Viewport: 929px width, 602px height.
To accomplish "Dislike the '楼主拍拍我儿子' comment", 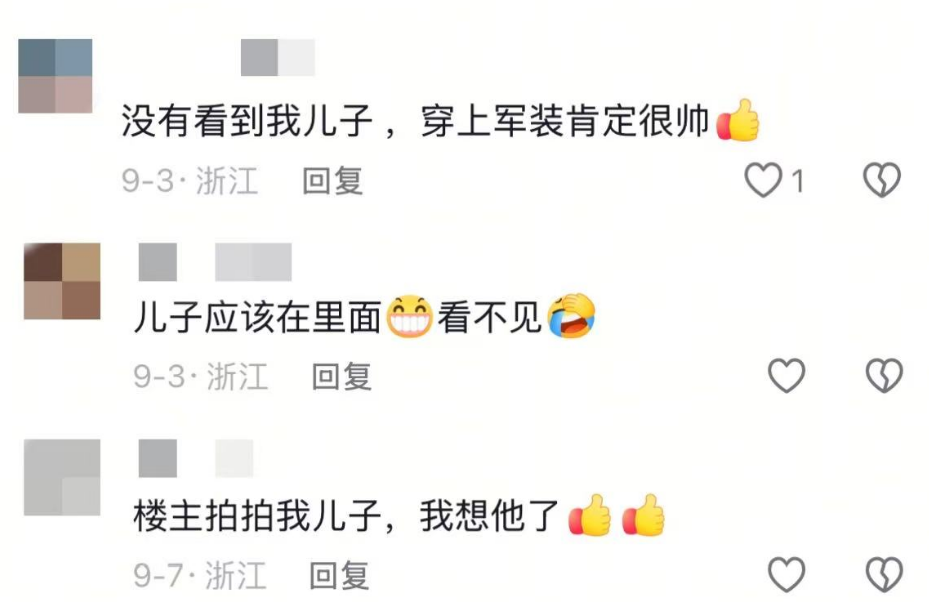I will (x=884, y=574).
